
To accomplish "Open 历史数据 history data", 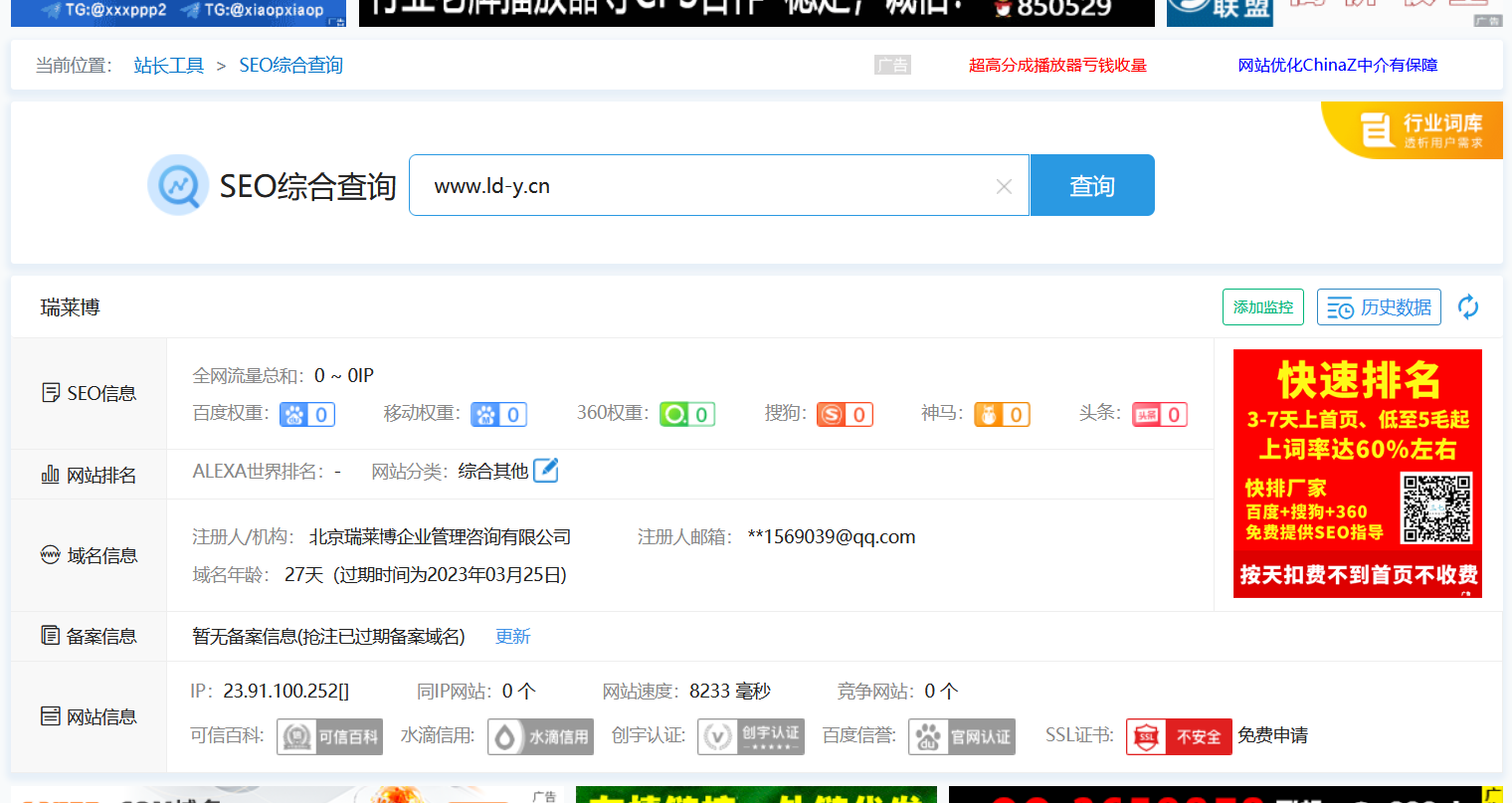I will coord(1379,307).
